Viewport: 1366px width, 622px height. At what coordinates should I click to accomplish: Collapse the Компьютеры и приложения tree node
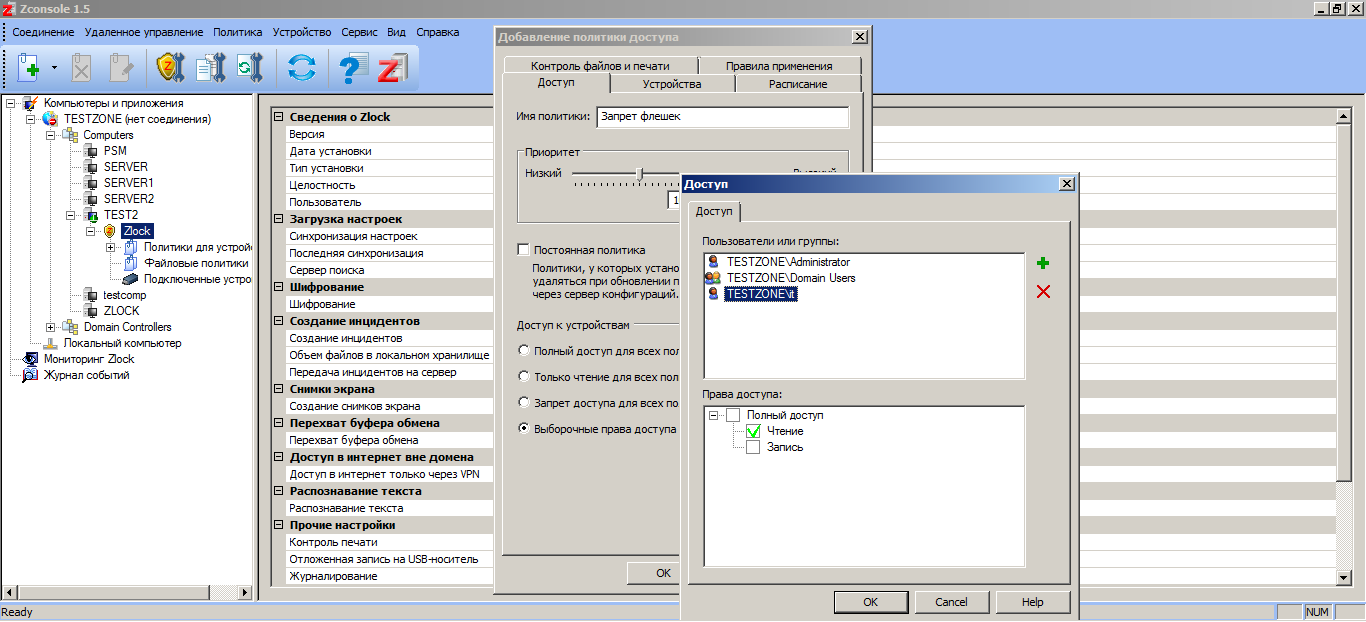[x=11, y=103]
